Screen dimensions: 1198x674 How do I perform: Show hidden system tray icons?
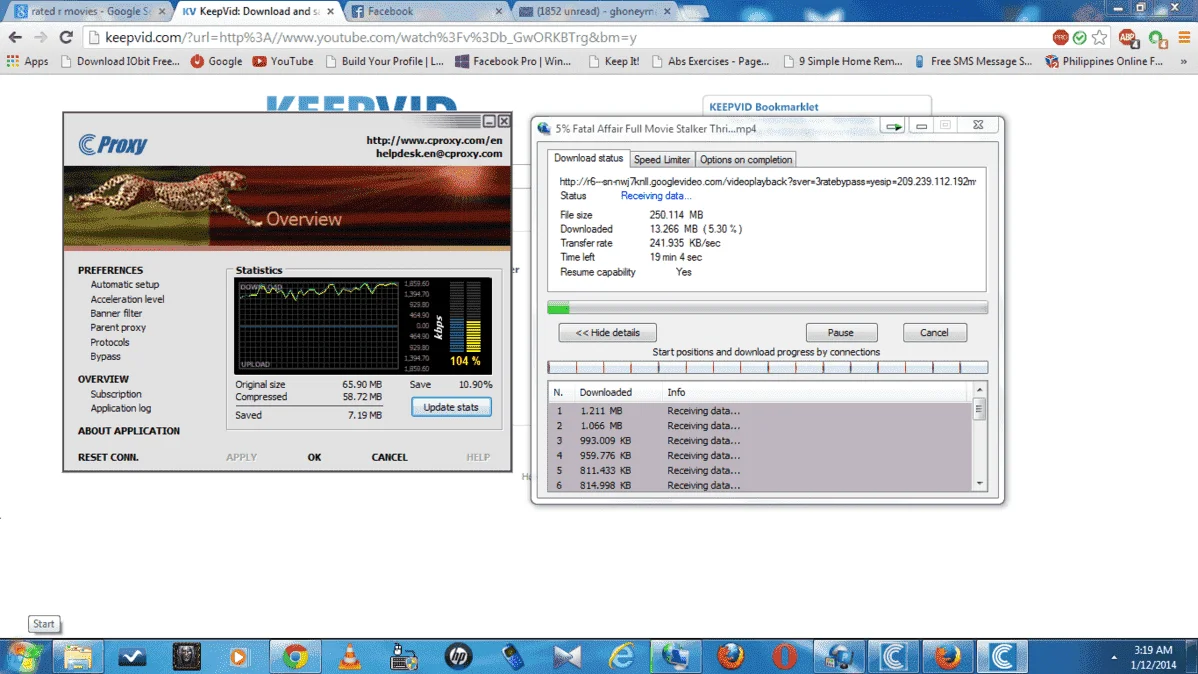pos(1114,657)
